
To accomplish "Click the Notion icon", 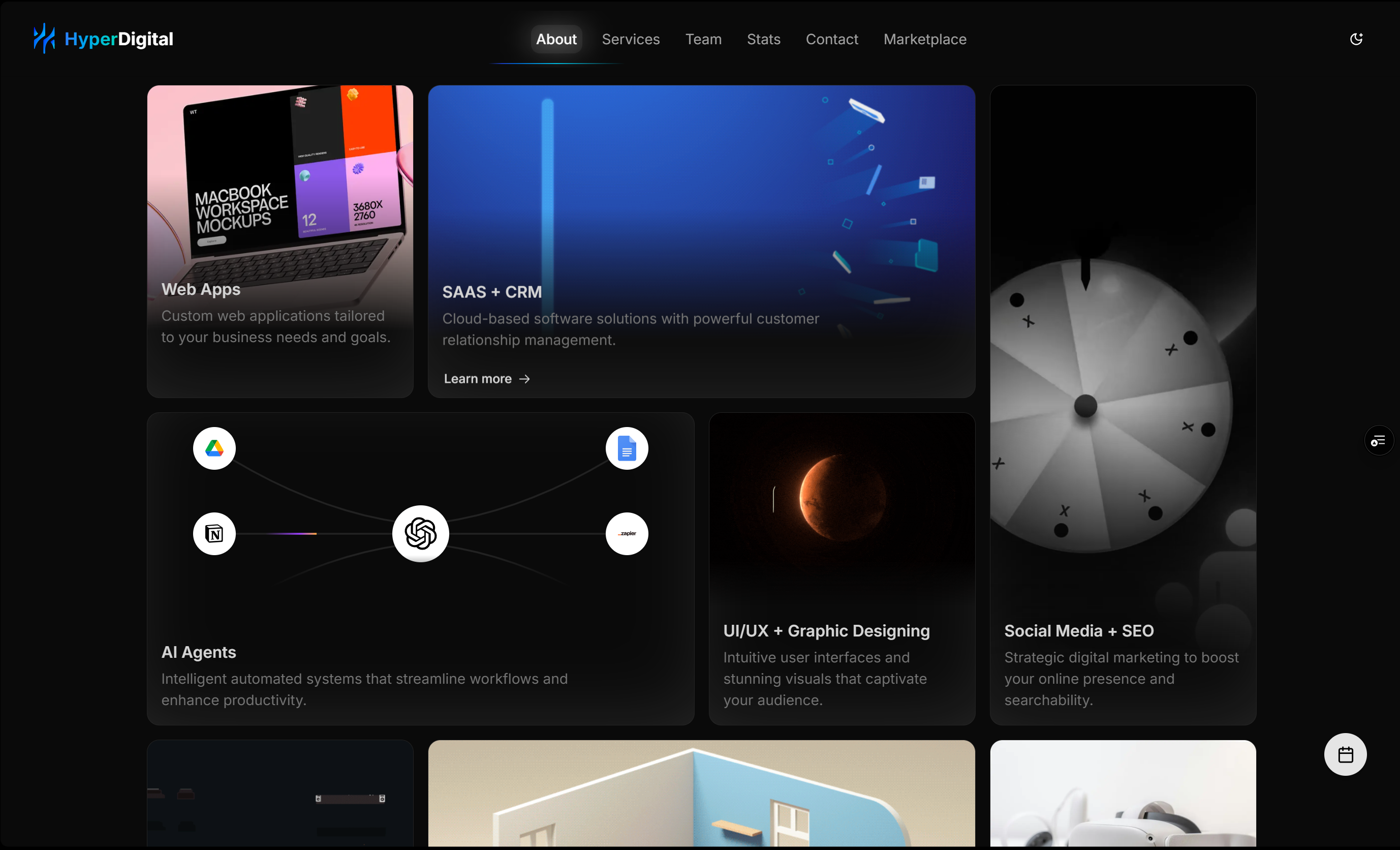I will 214,534.
